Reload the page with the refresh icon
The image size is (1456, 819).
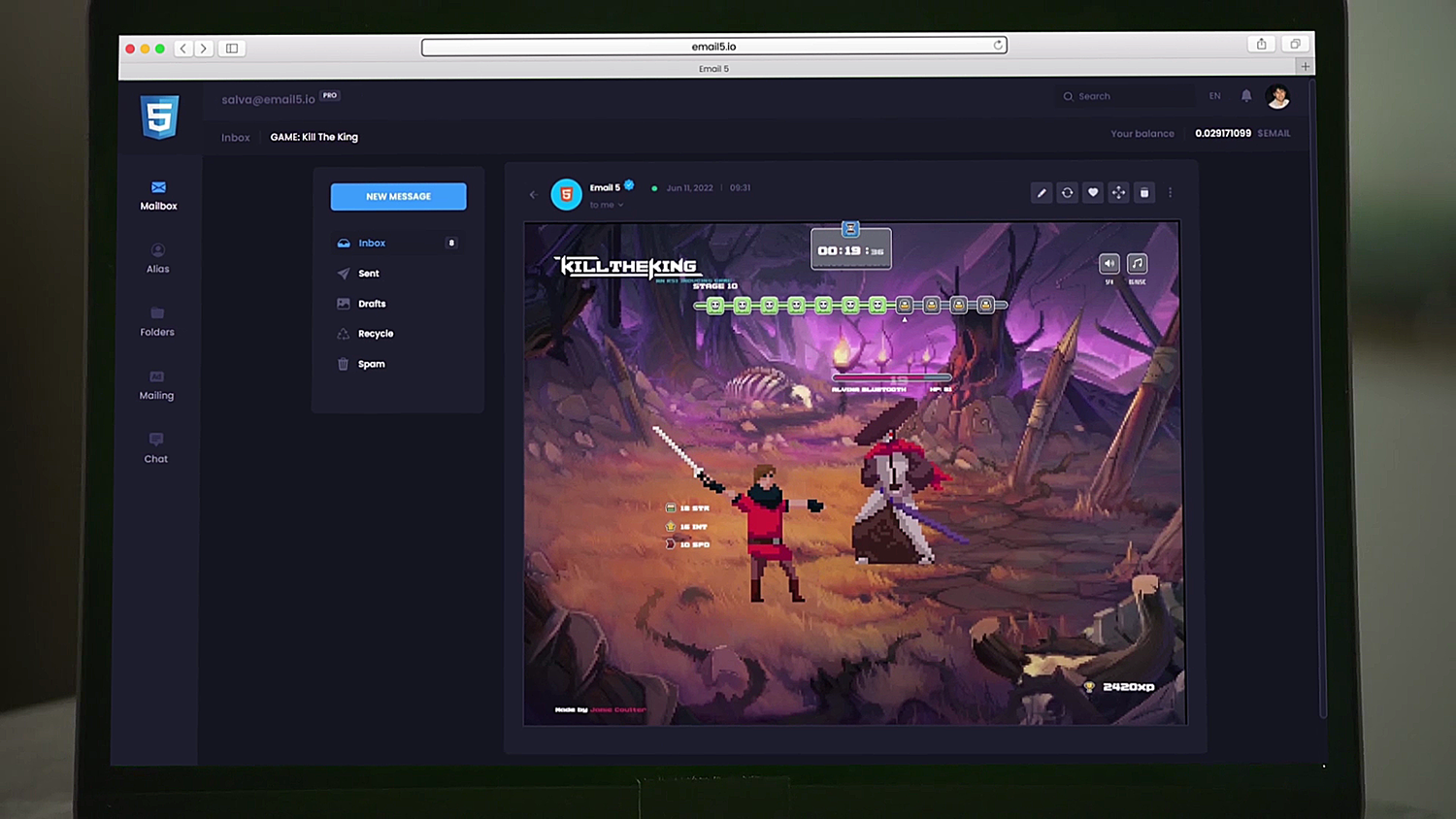997,46
